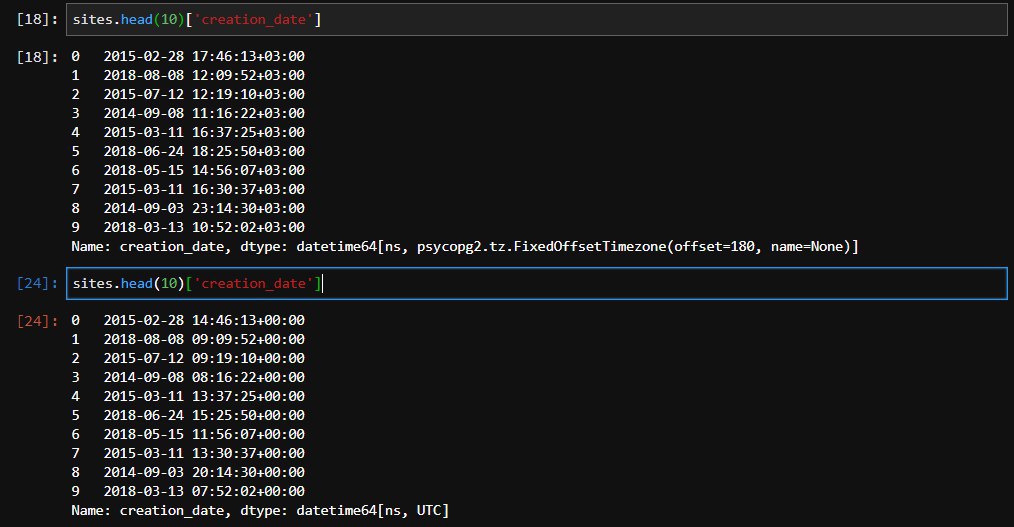
Task: Click the red [24] output prompt
Action: (38, 320)
